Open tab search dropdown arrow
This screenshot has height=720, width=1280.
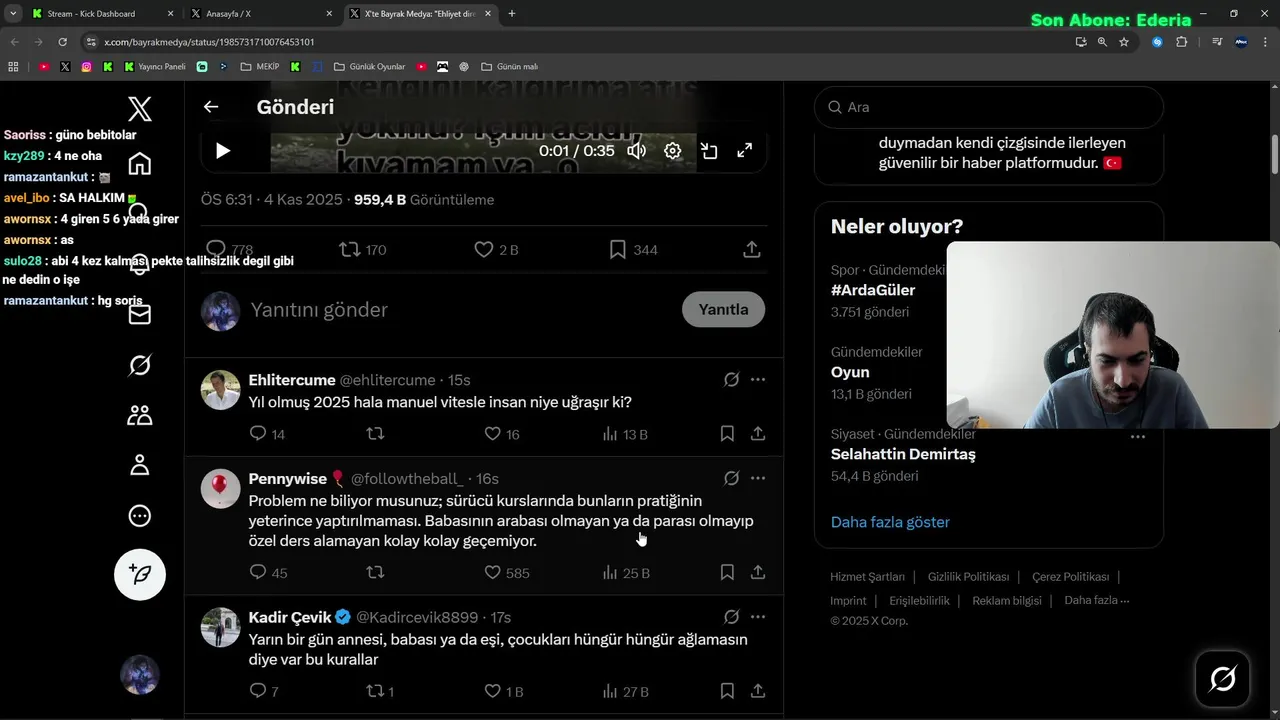point(12,14)
